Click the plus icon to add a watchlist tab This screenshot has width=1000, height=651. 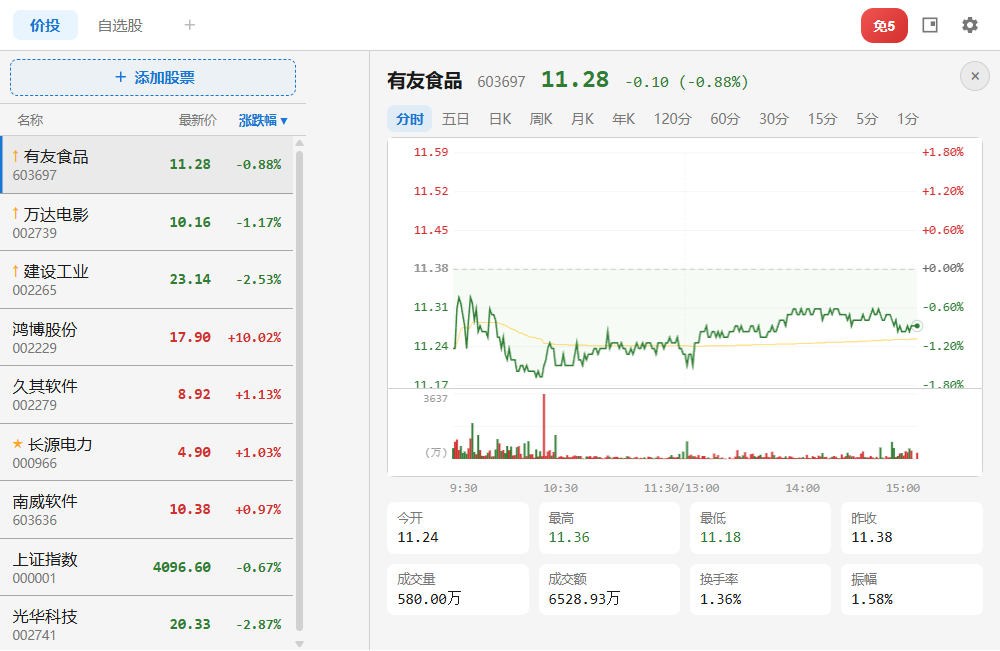tap(189, 24)
